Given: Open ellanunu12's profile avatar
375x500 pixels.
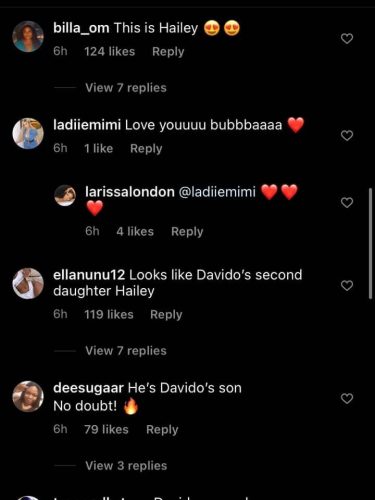Looking at the screenshot, I should click(28, 283).
